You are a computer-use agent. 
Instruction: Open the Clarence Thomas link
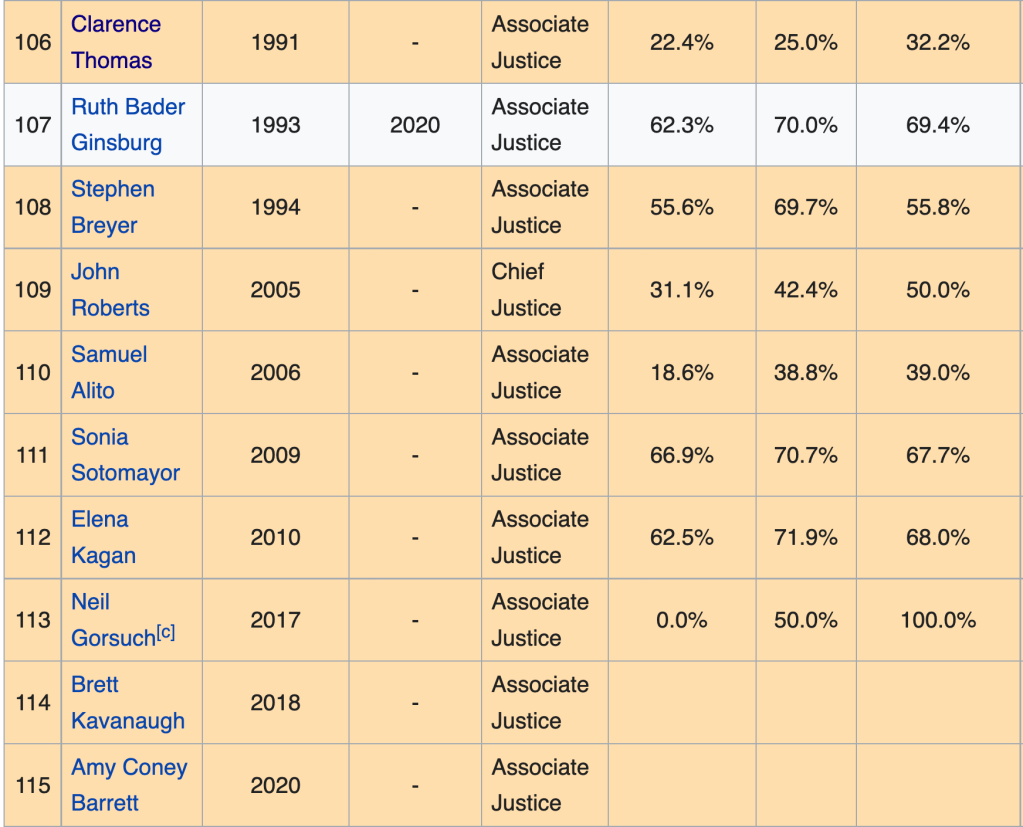115,42
